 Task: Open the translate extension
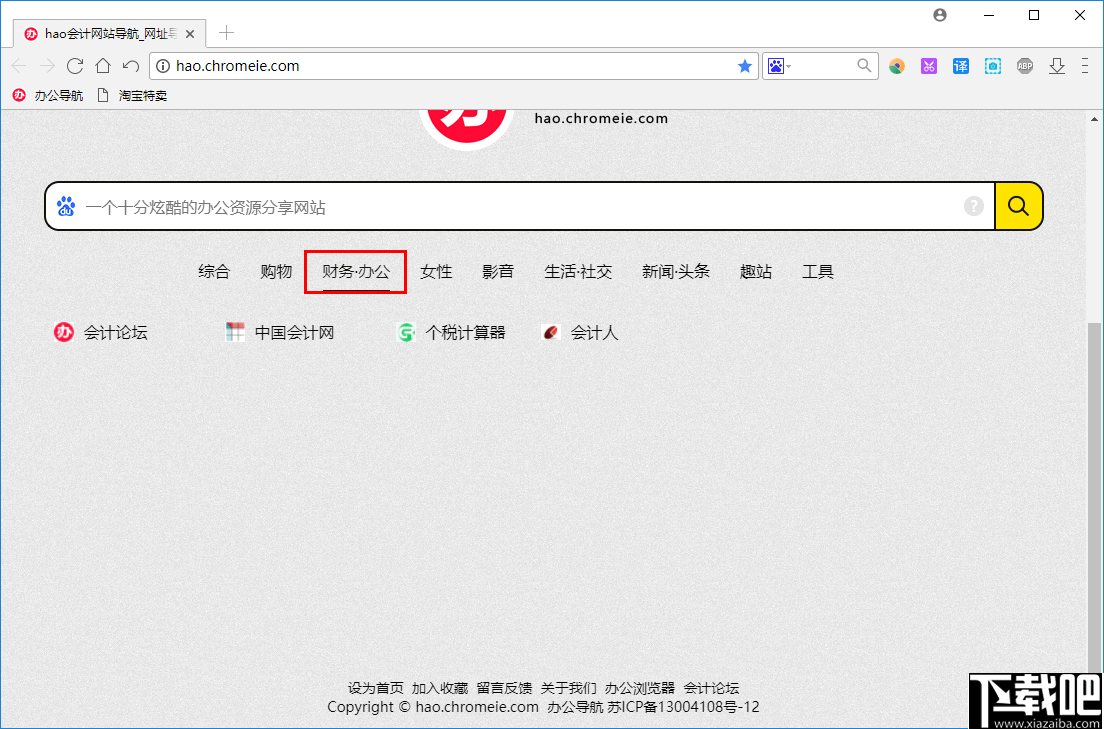[x=961, y=65]
